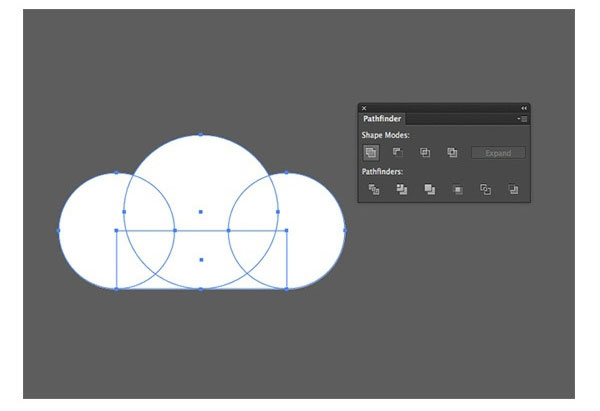Click the rightmost anchor of the right circle

click(345, 230)
